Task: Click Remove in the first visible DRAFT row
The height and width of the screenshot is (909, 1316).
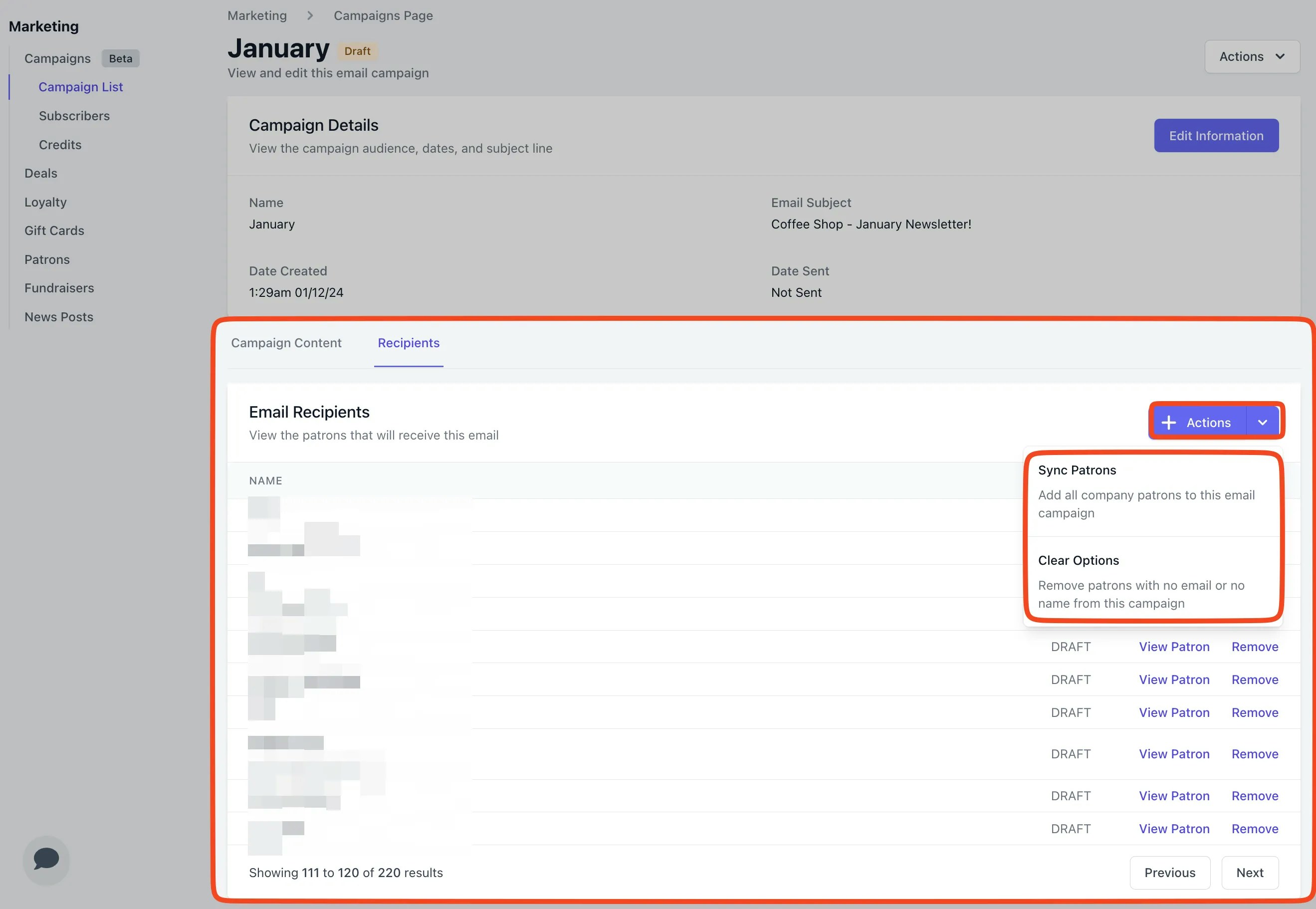Action: click(x=1255, y=647)
